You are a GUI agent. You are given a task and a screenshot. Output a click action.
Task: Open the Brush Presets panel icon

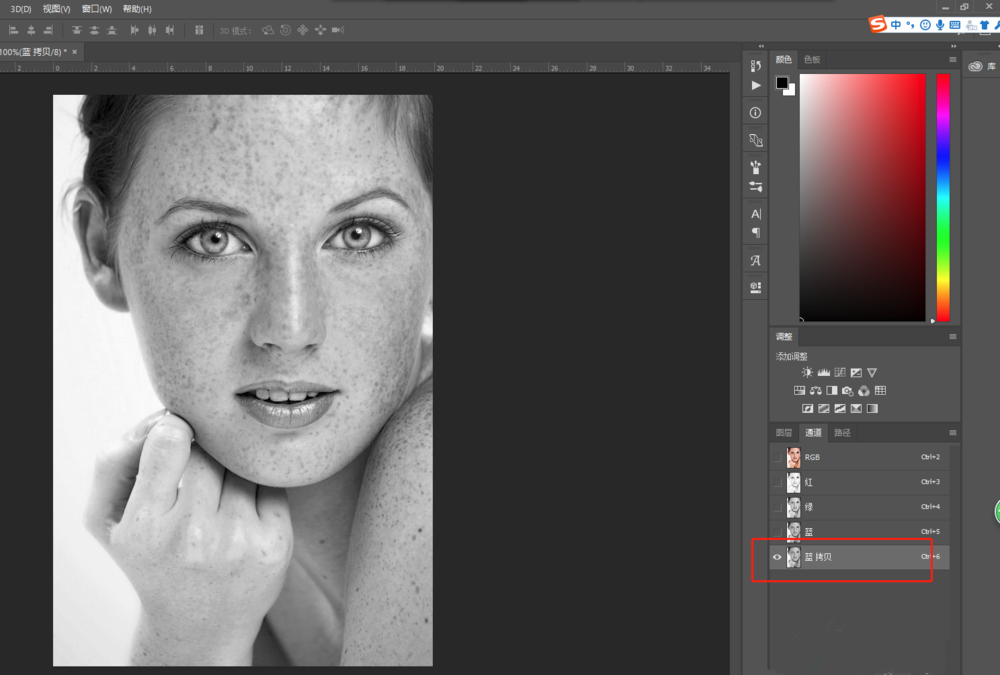756,167
